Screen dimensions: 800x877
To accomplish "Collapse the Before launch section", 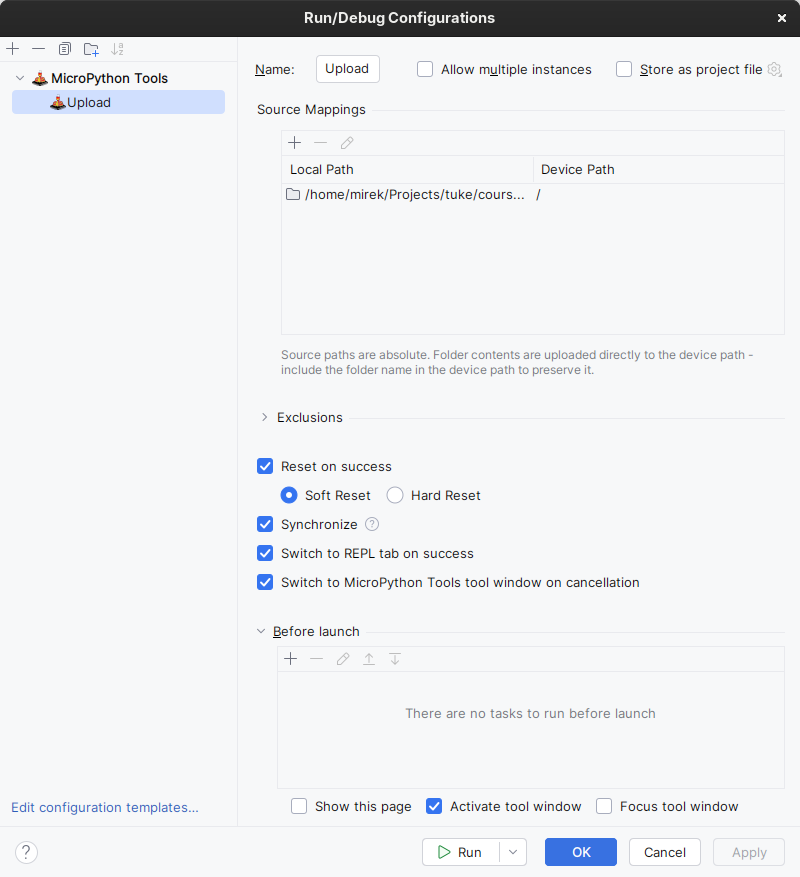I will point(261,631).
